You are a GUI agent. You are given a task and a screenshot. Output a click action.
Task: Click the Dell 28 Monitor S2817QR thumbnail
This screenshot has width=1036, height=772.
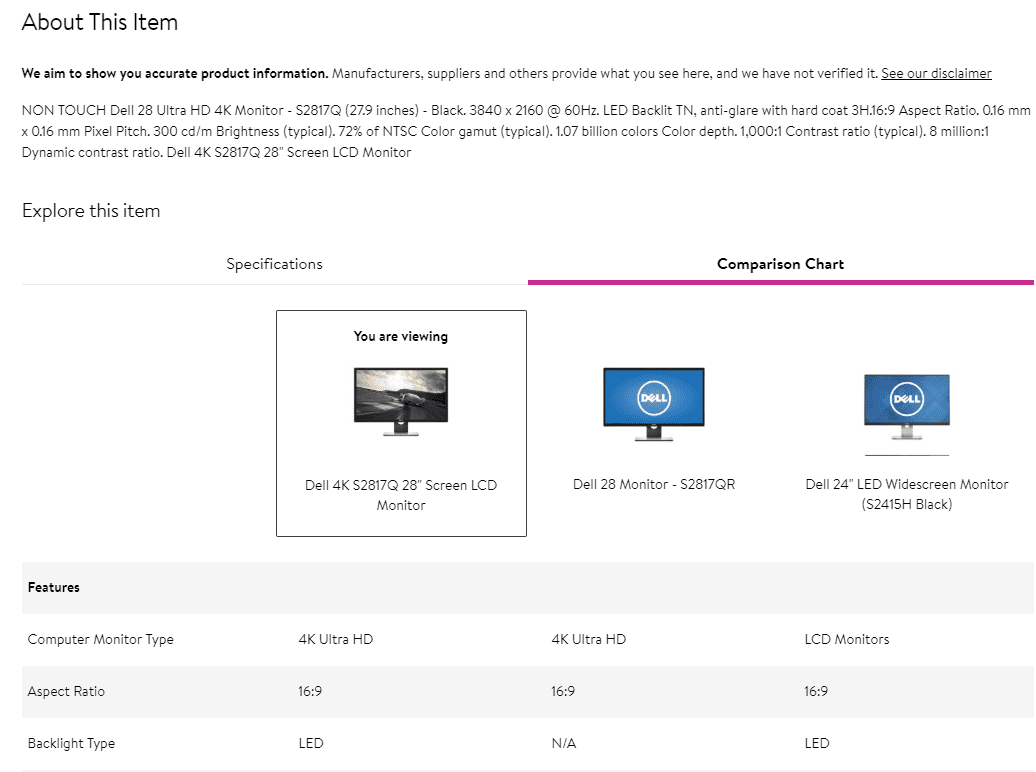click(x=653, y=404)
